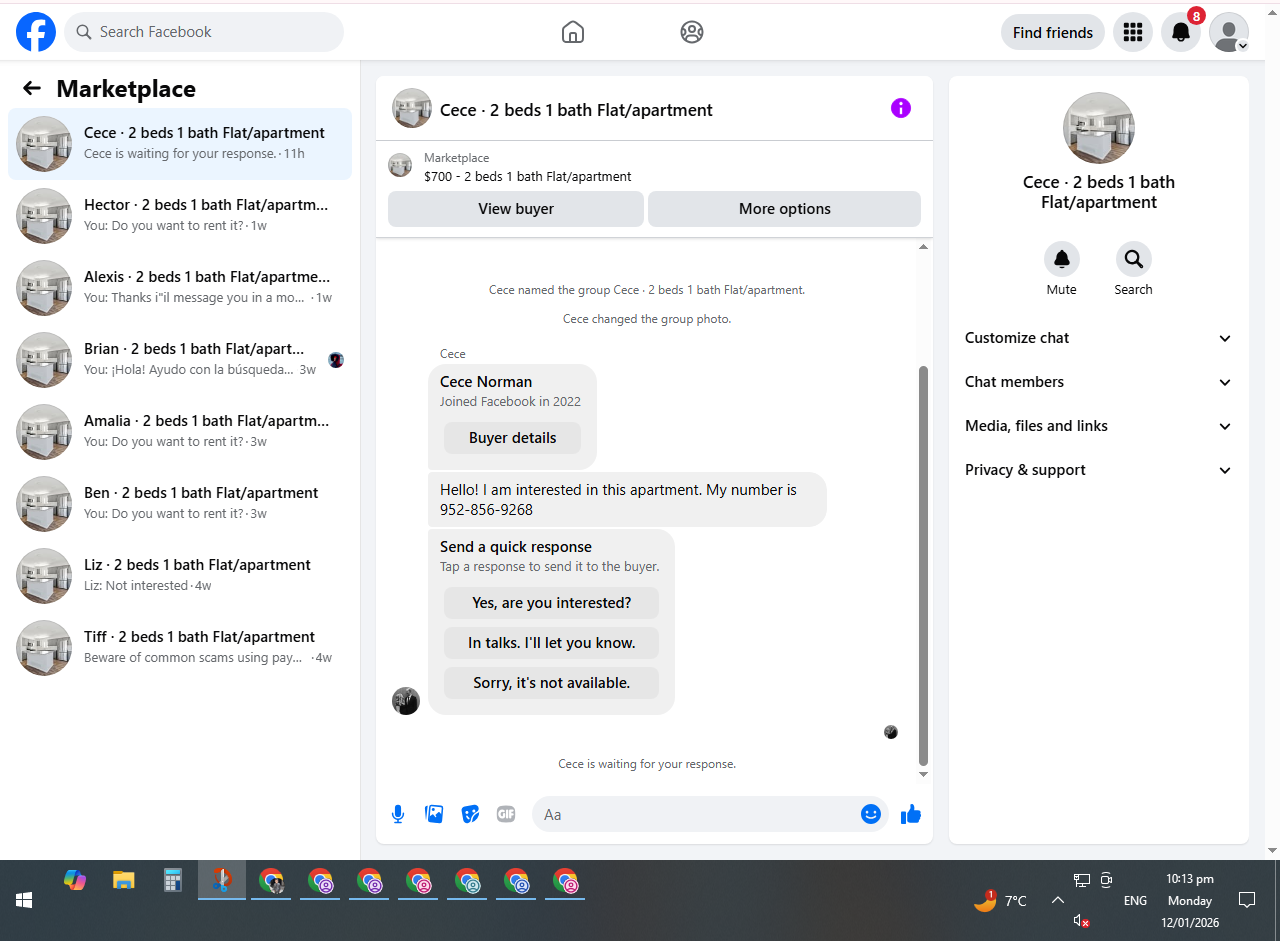The image size is (1280, 941).
Task: Click the View buyer button
Action: coord(516,209)
